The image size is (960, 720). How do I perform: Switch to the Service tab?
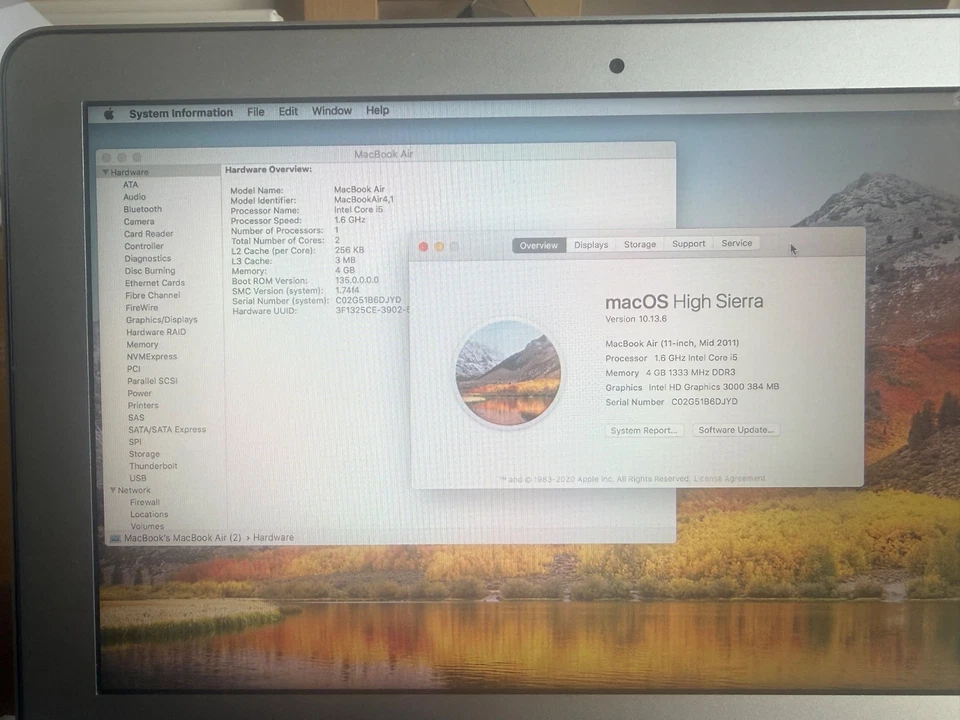(x=737, y=242)
